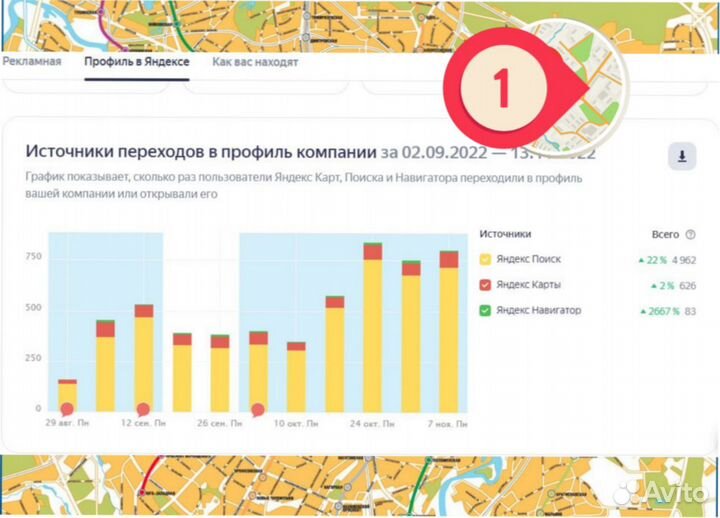
Task: Click the Яндекс Карты total 626
Action: pos(687,286)
